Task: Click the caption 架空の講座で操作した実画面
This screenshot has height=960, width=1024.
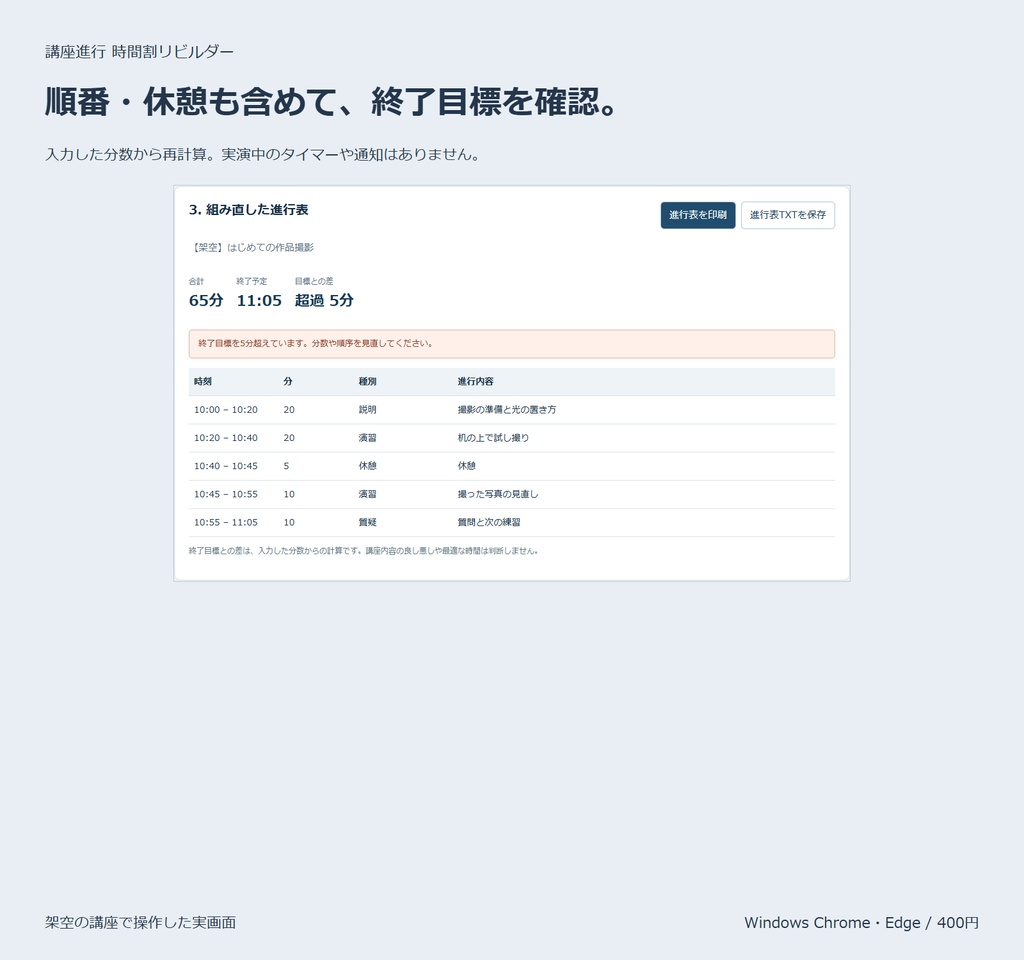Action: point(140,923)
